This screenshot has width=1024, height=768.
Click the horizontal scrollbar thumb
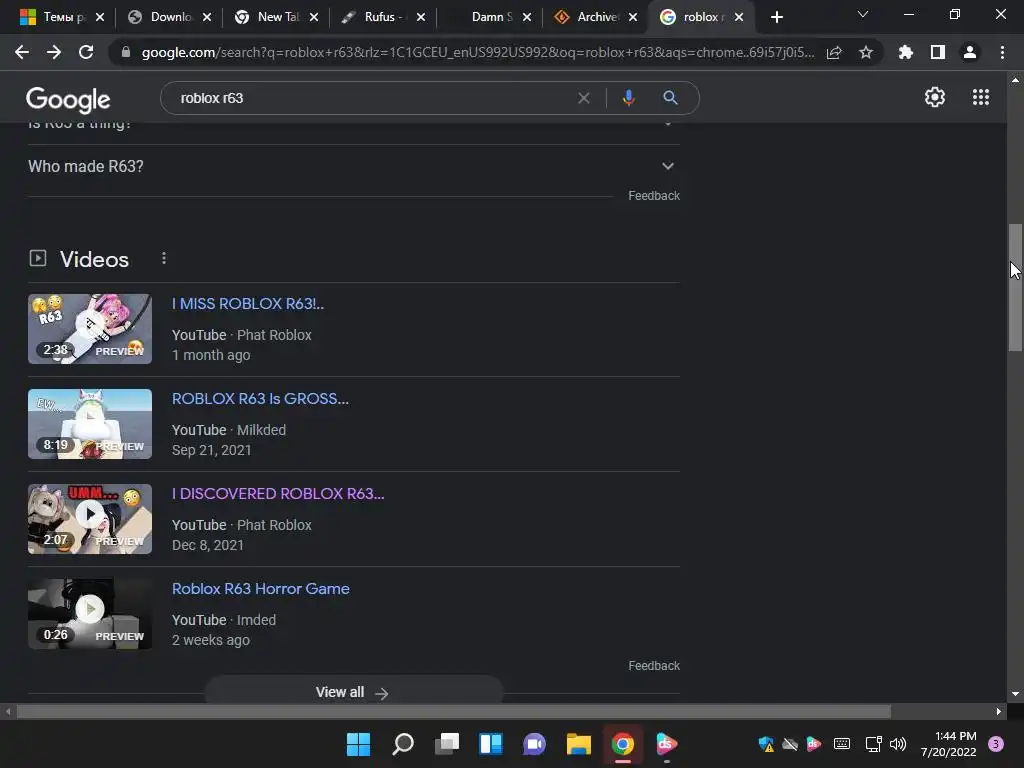pyautogui.click(x=453, y=711)
